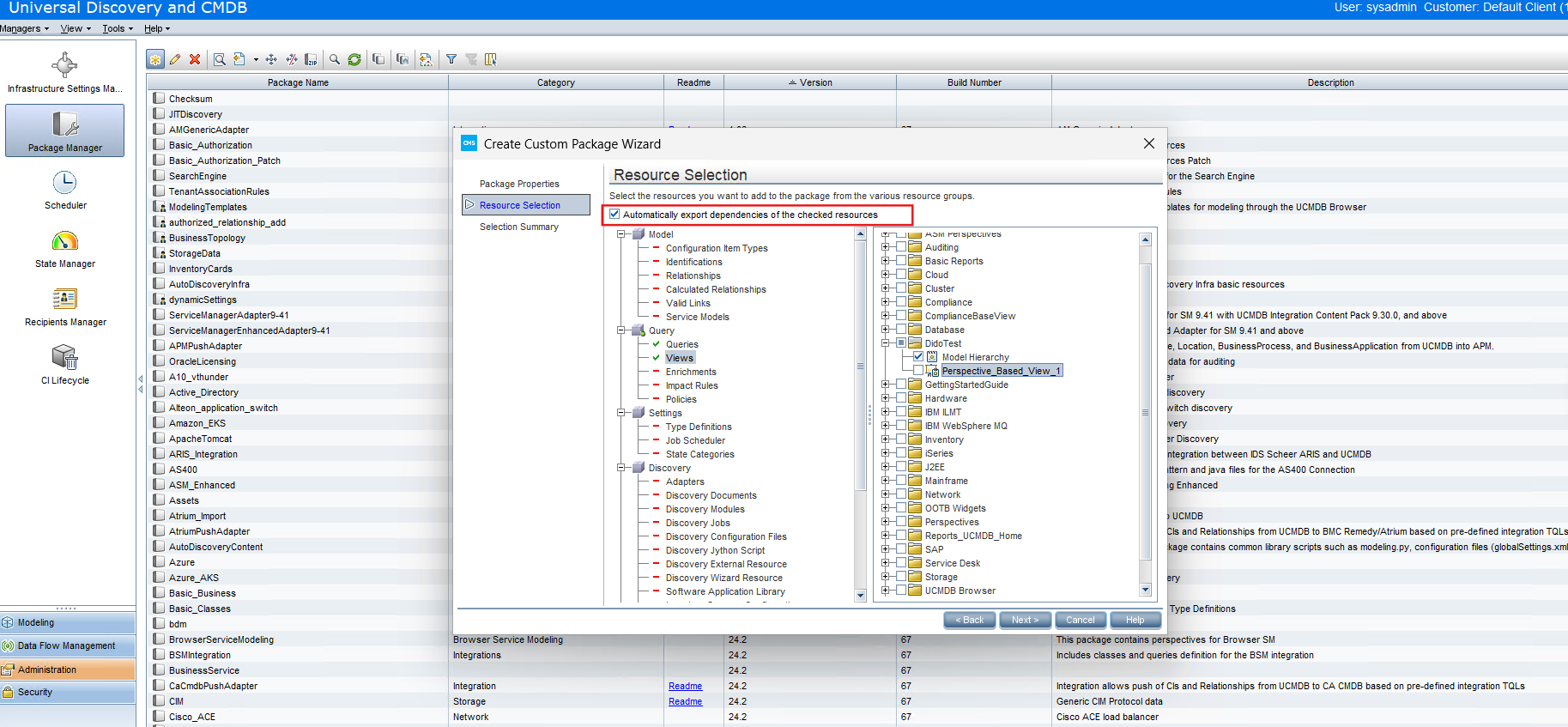Check the Auditing folder checkbox
This screenshot has width=1568, height=727.
(x=901, y=247)
